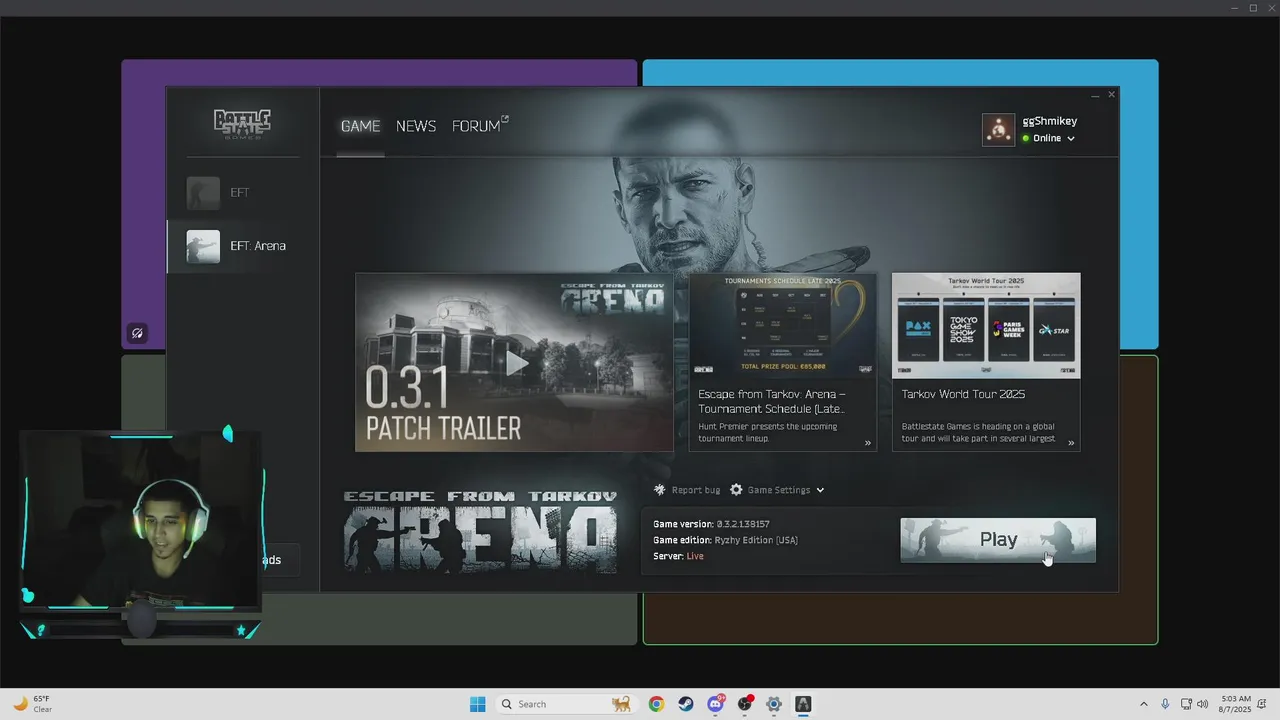Image resolution: width=1280 pixels, height=720 pixels.
Task: Open the volume speaker tray icon
Action: pyautogui.click(x=1202, y=704)
